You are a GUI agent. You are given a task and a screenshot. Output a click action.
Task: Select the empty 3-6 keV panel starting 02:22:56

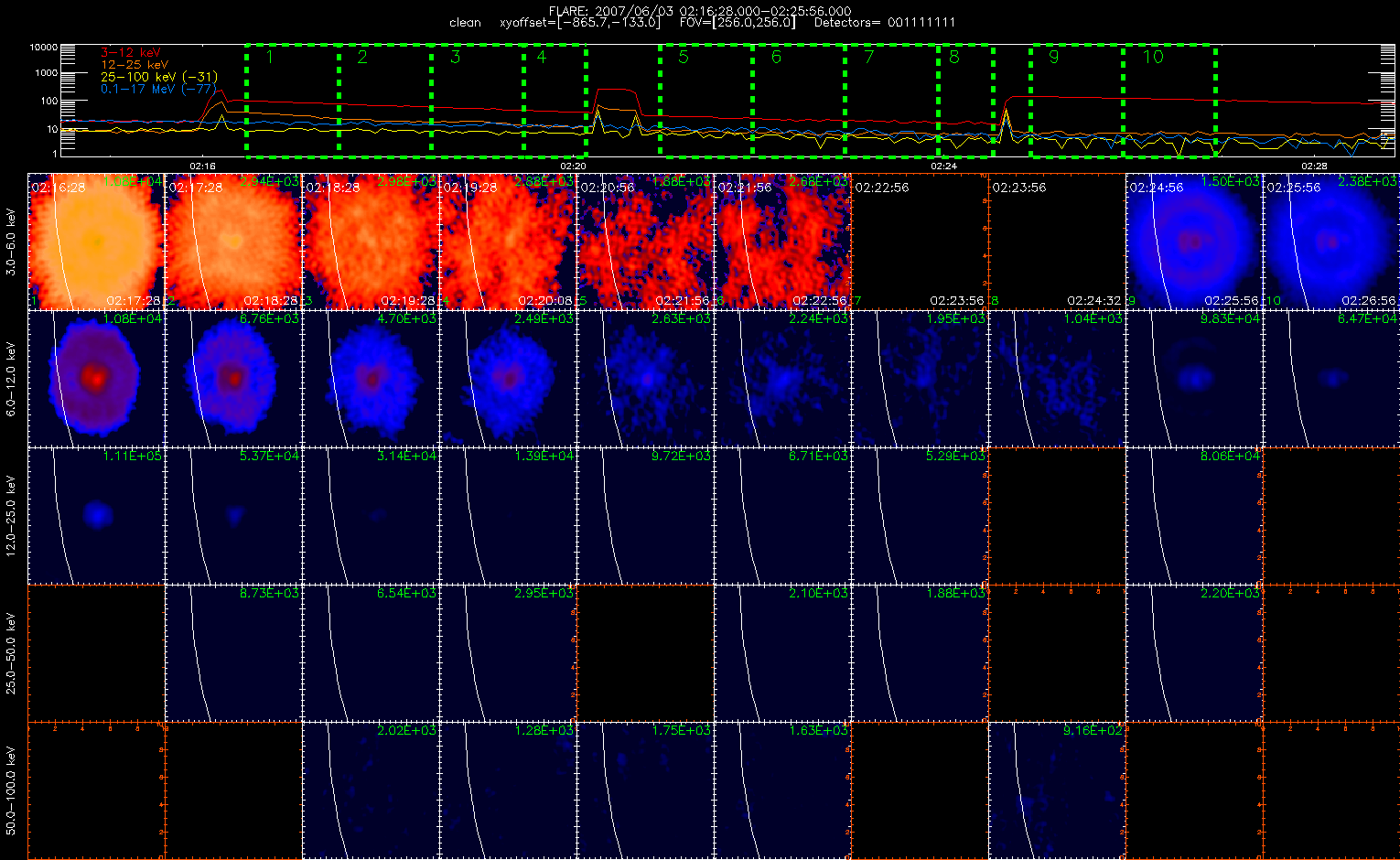point(920,241)
